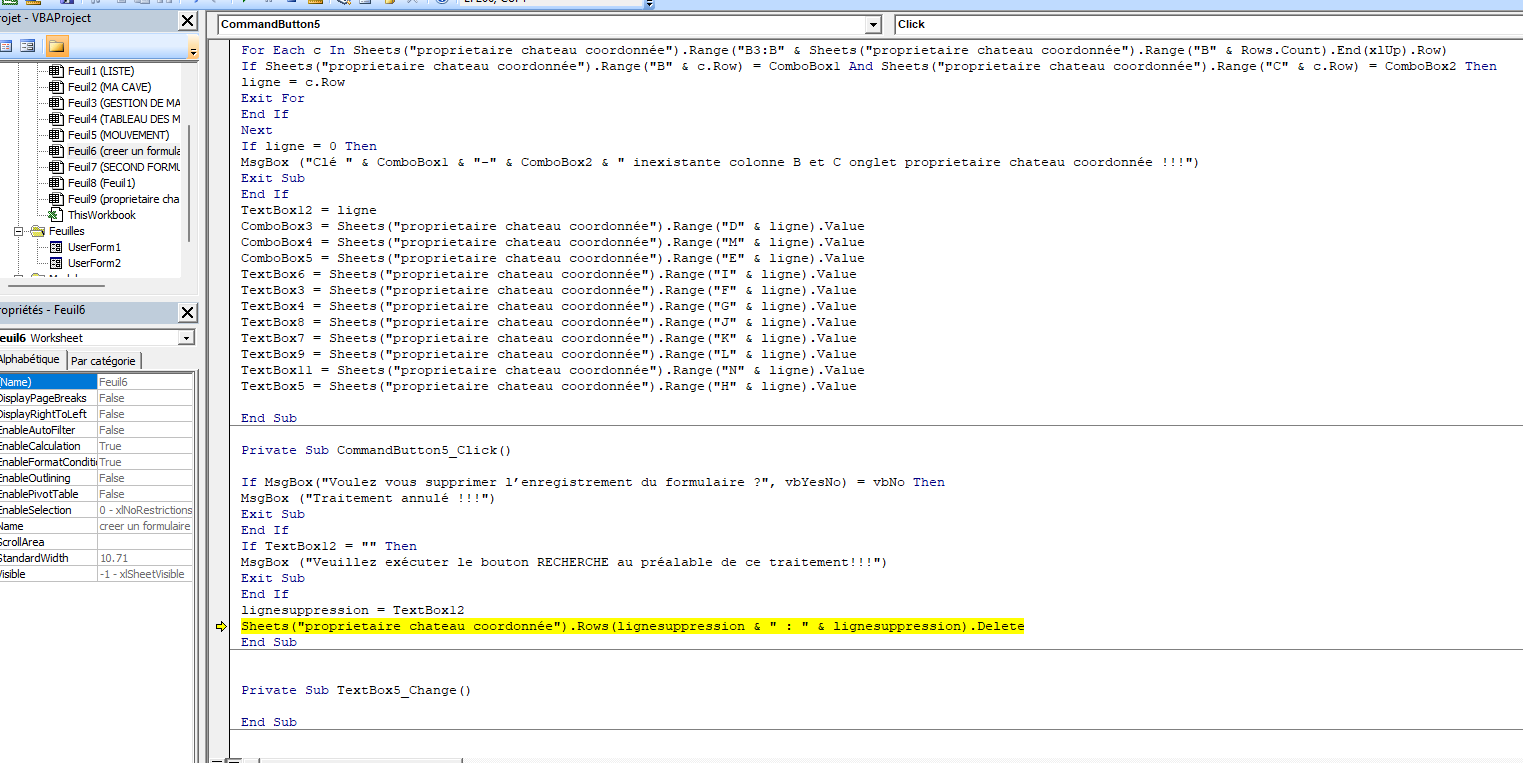Toggle folders view in Project explorer
The height and width of the screenshot is (763, 1523).
click(x=56, y=46)
